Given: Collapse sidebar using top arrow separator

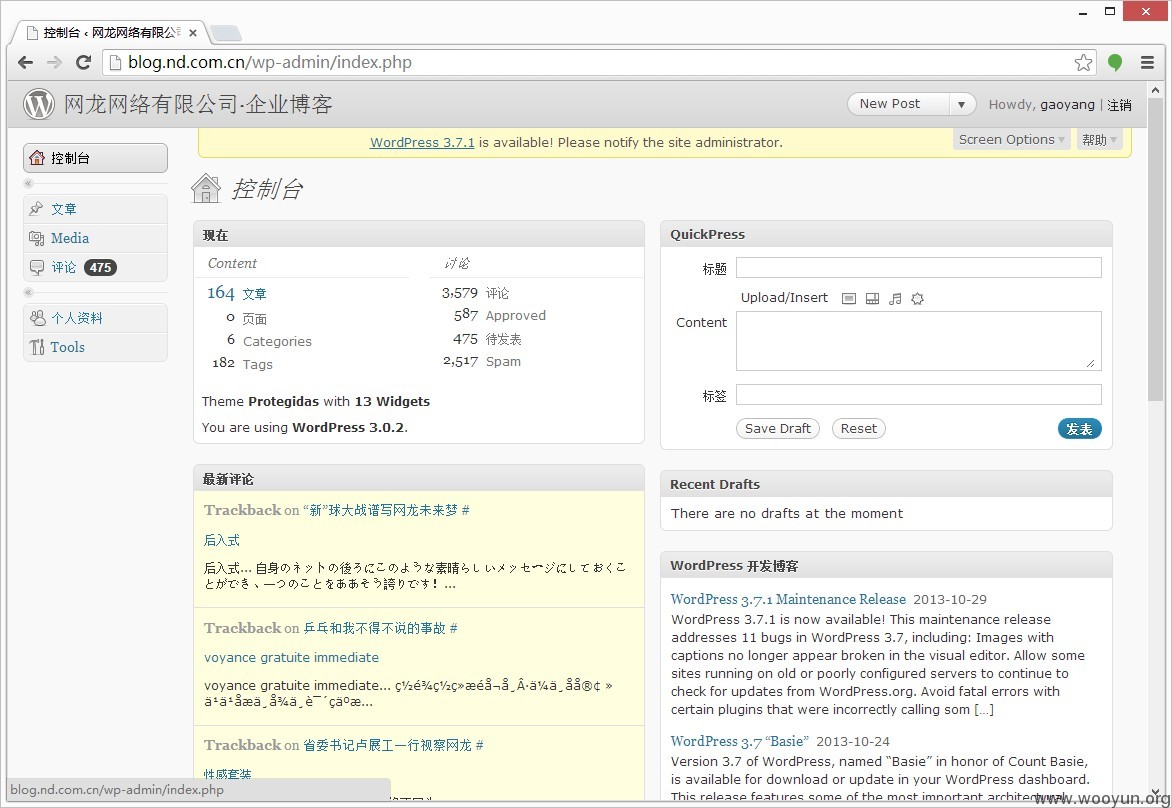Looking at the screenshot, I should pyautogui.click(x=28, y=183).
